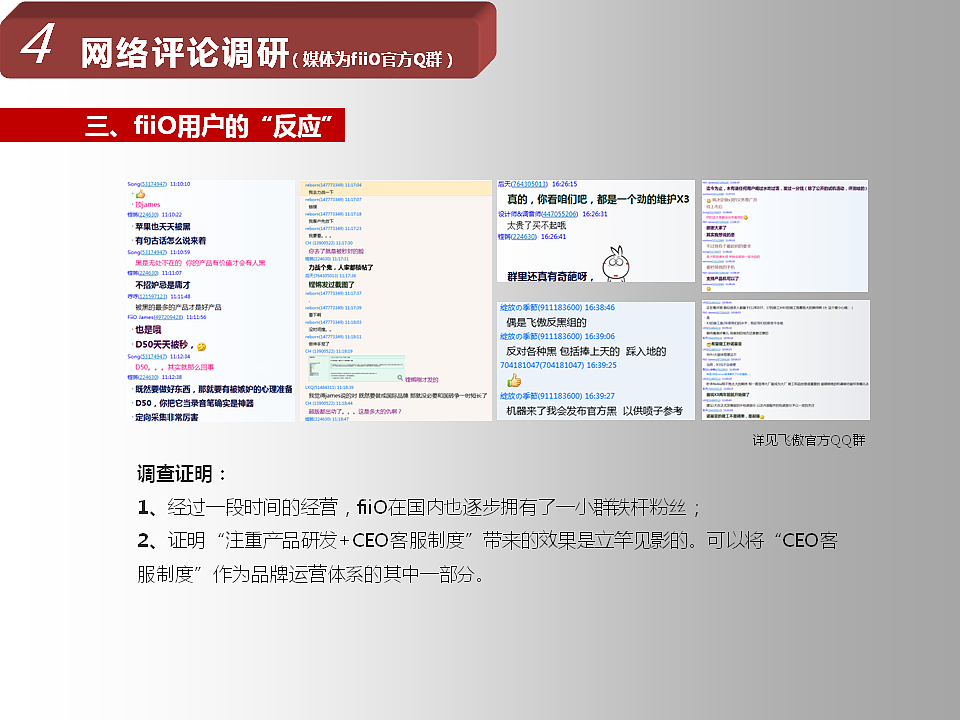Screen dimensions: 960x720
Task: Click the magnifying glass beside the pasted screenshot
Action: [x=400, y=377]
